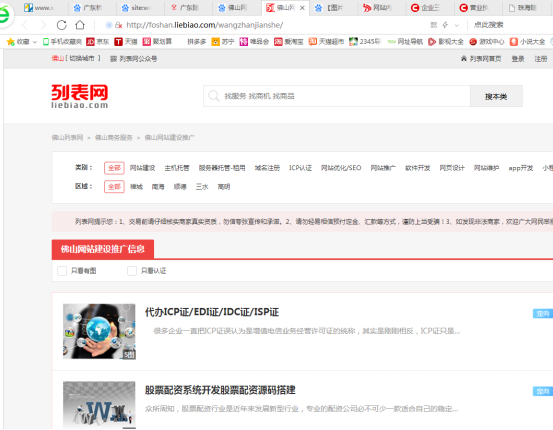553x430 pixels.
Task: Filter category by 软件开发
Action: tap(418, 168)
